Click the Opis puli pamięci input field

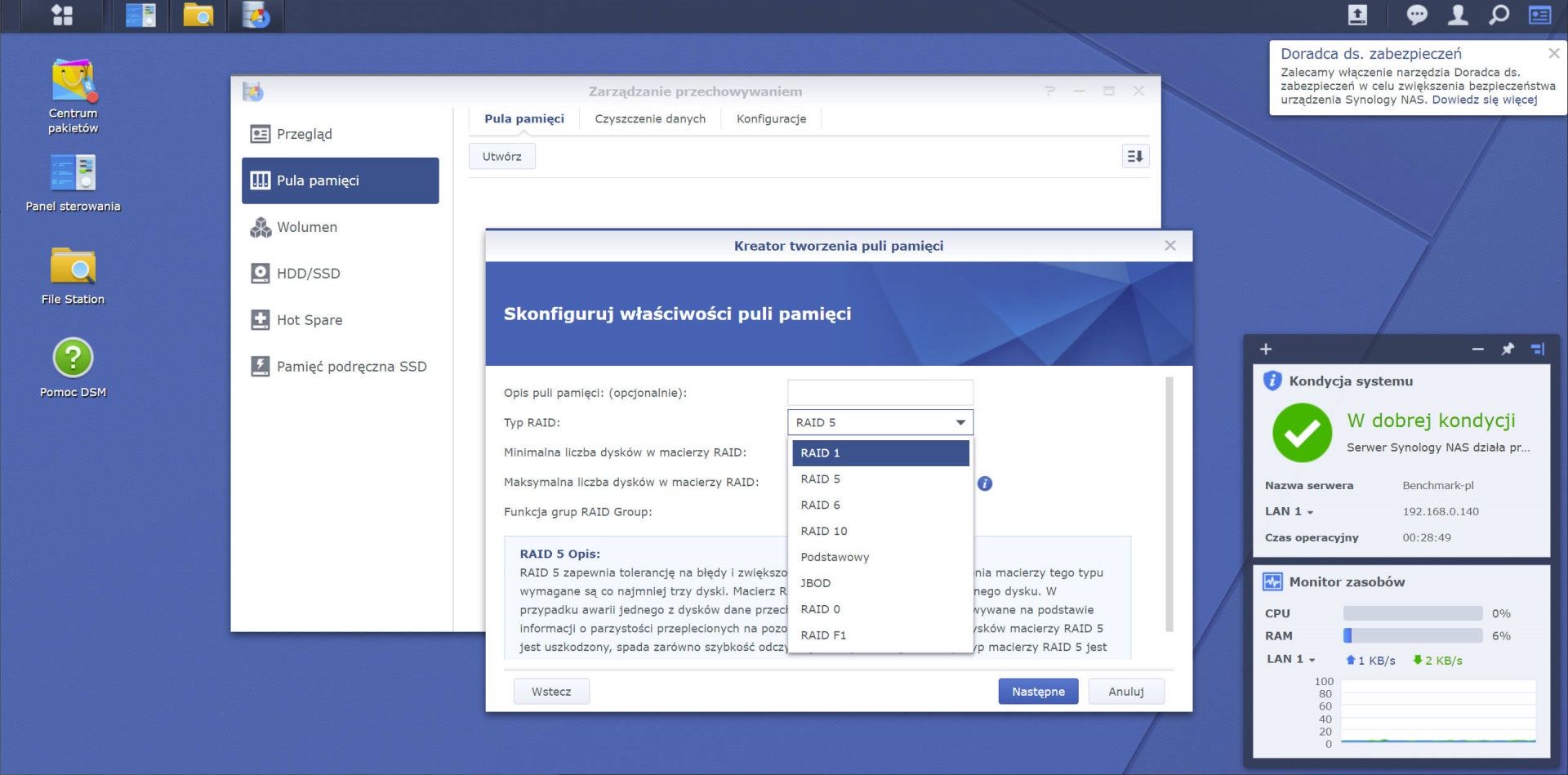pyautogui.click(x=880, y=393)
